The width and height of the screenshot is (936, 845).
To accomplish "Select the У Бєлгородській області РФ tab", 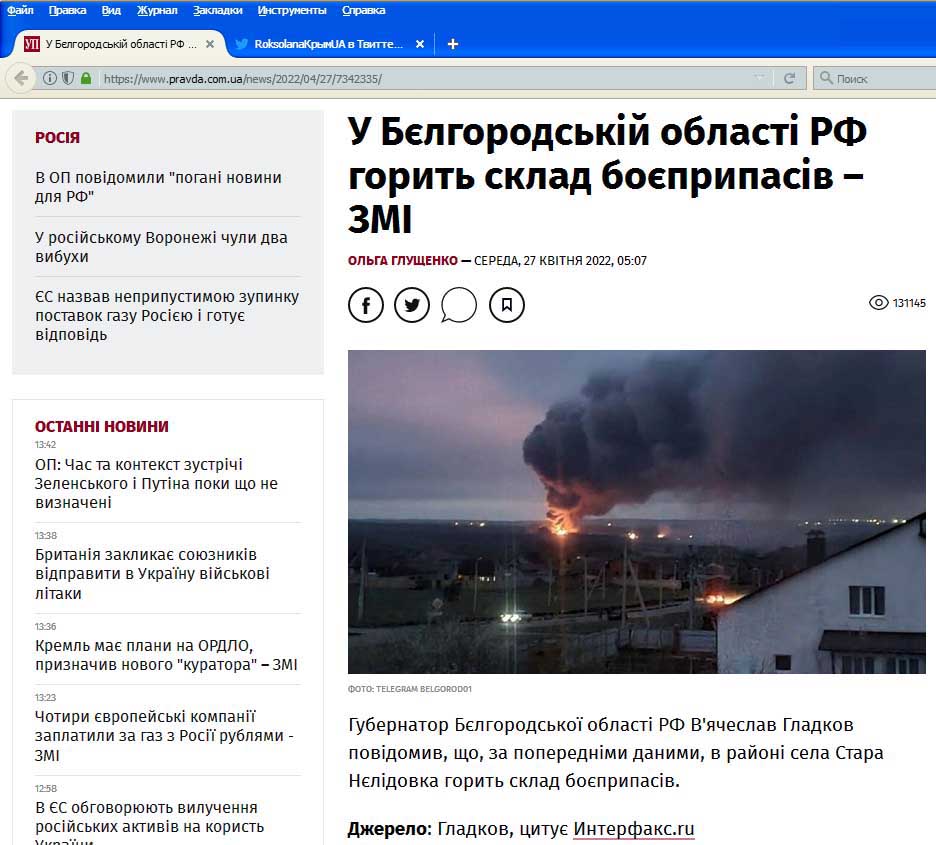I will [121, 44].
